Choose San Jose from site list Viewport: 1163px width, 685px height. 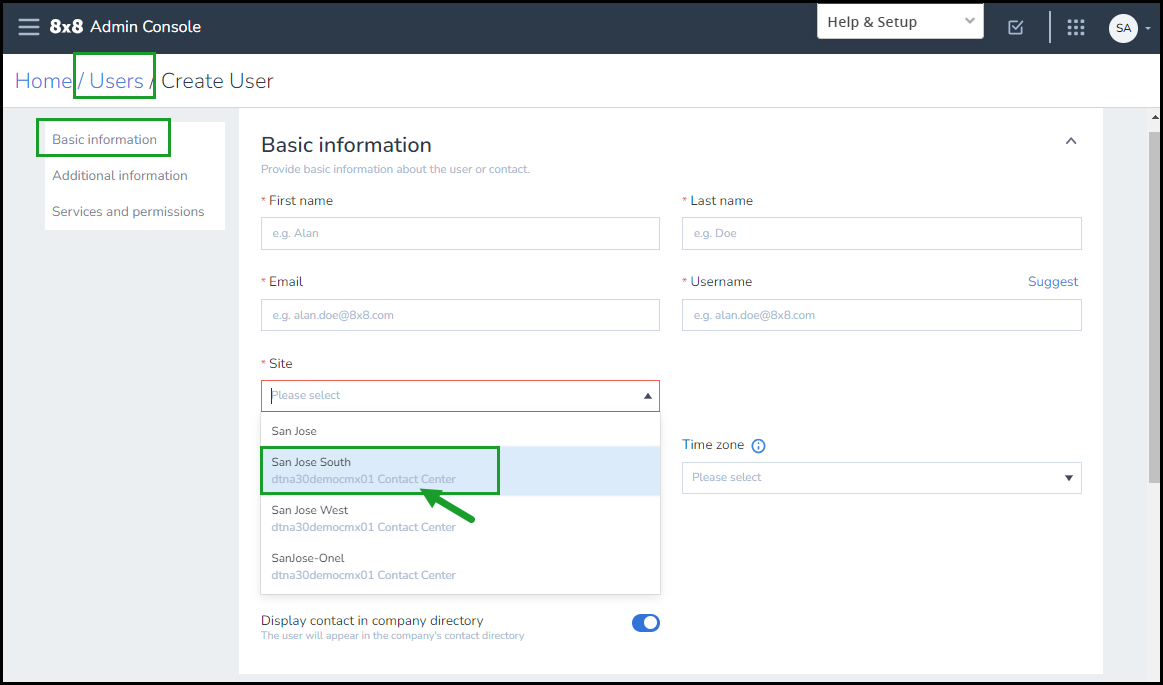tap(460, 431)
